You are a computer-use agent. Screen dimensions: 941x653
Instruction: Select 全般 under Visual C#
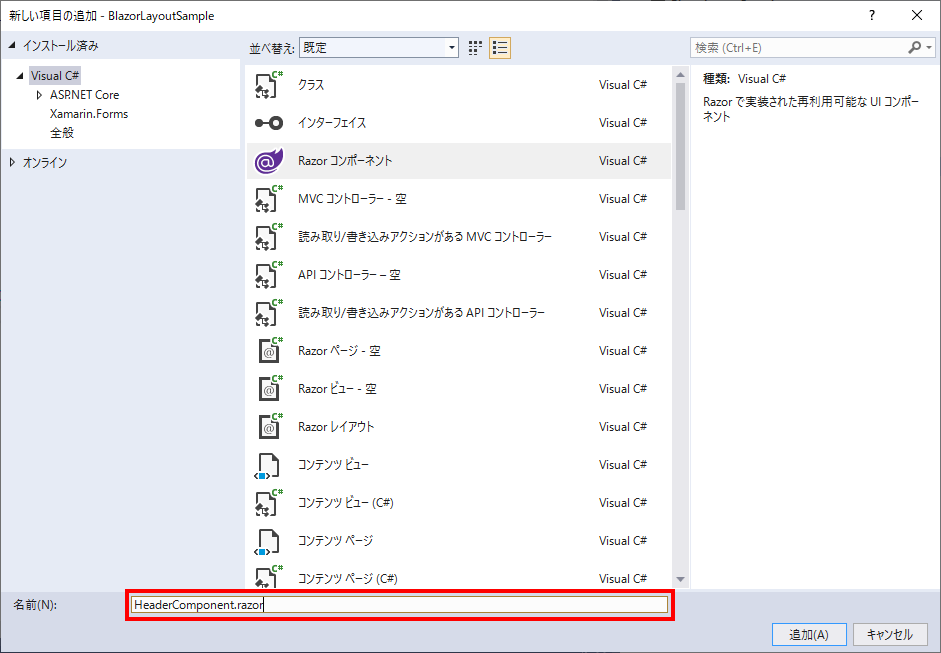63,131
